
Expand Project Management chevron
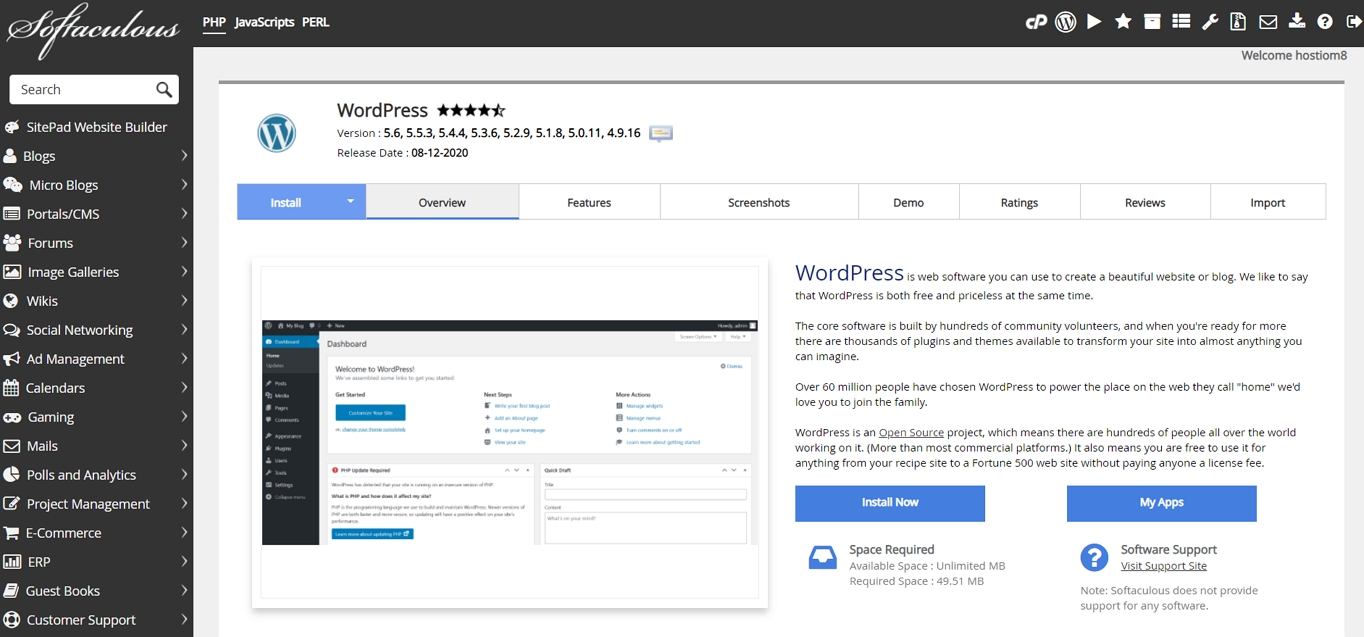click(x=185, y=504)
